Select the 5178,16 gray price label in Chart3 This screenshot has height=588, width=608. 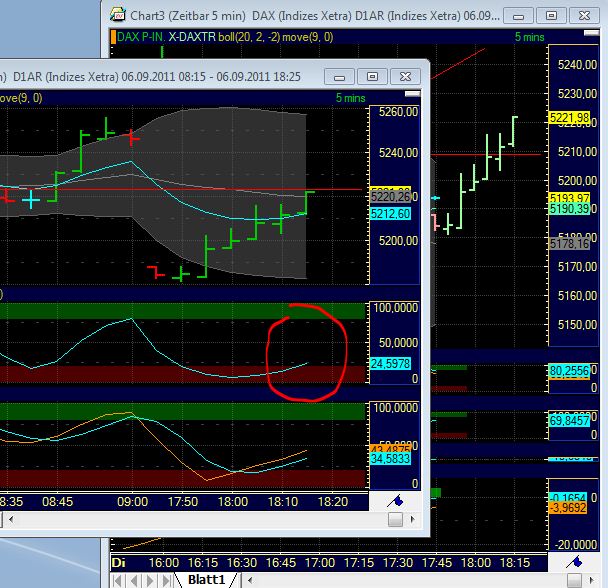coord(569,244)
